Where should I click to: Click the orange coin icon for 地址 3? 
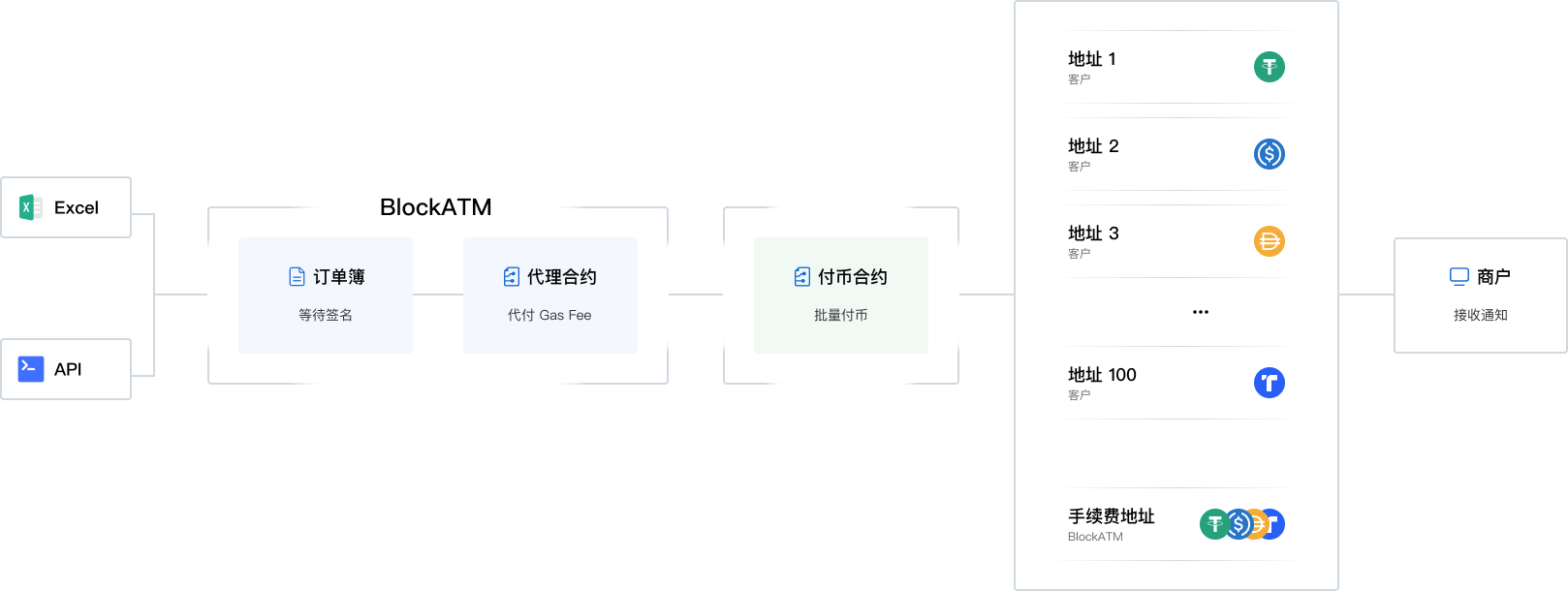[x=1270, y=241]
